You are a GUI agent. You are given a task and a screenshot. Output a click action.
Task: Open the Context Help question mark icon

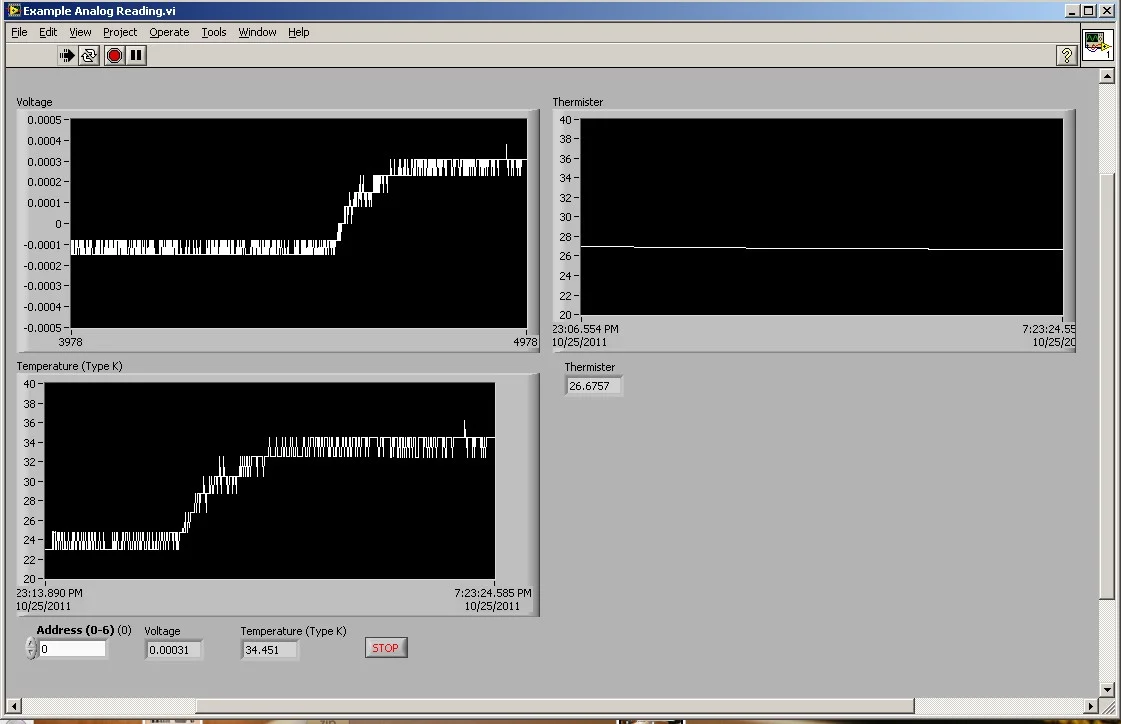(x=1067, y=55)
